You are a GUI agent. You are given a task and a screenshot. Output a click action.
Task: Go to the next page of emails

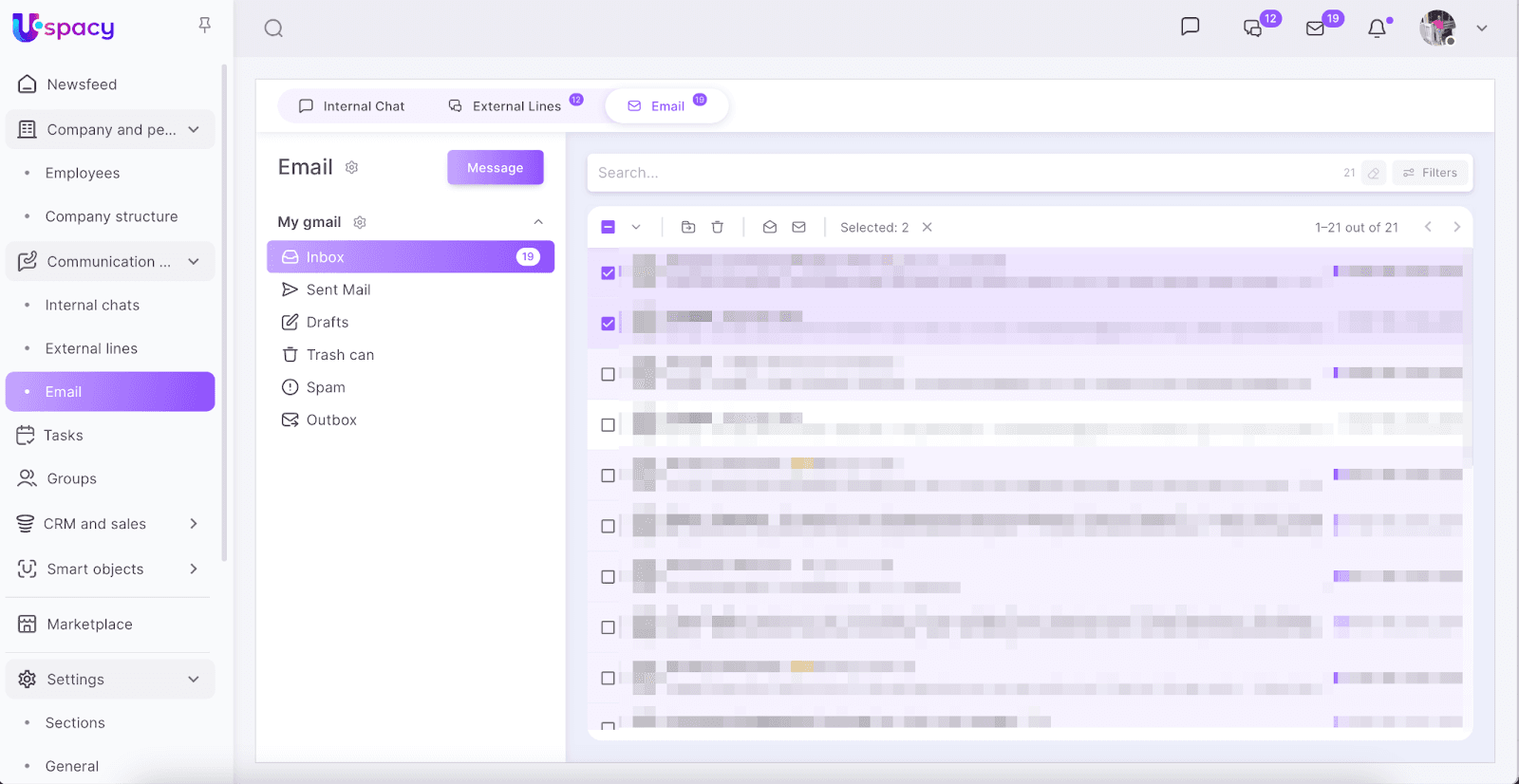(x=1456, y=227)
